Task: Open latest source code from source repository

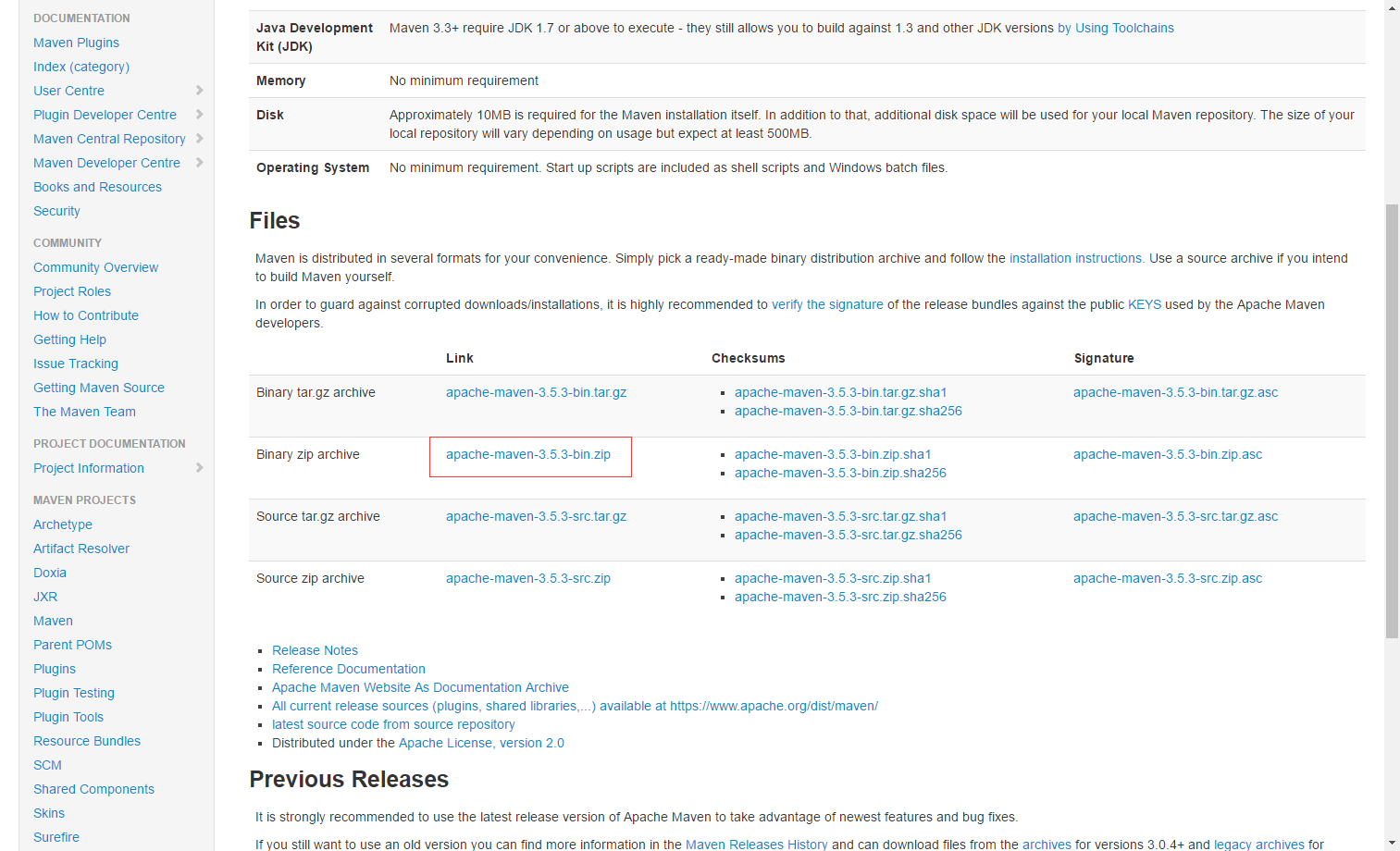Action: coord(393,724)
